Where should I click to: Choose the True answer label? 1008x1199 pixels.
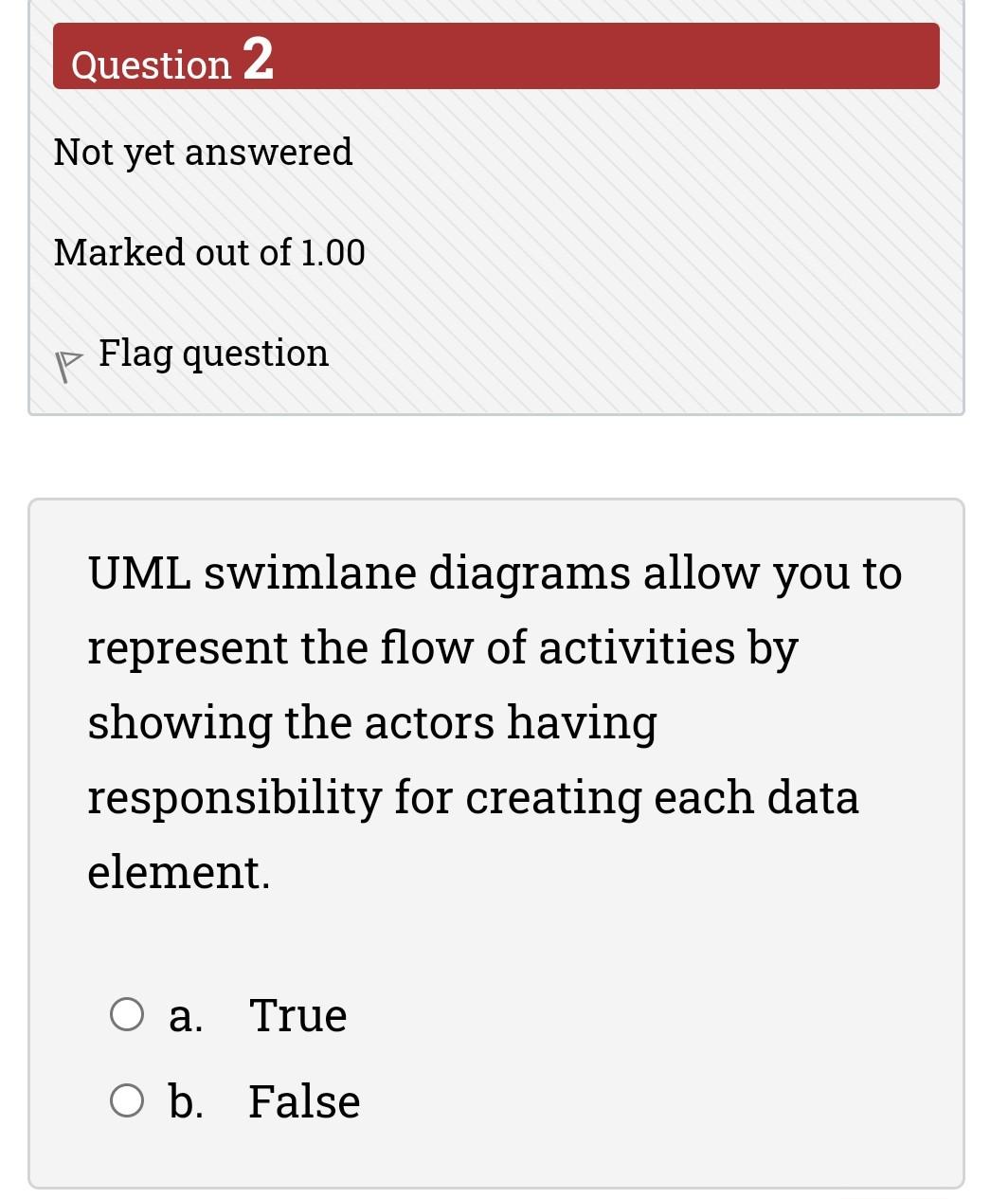coord(297,1015)
